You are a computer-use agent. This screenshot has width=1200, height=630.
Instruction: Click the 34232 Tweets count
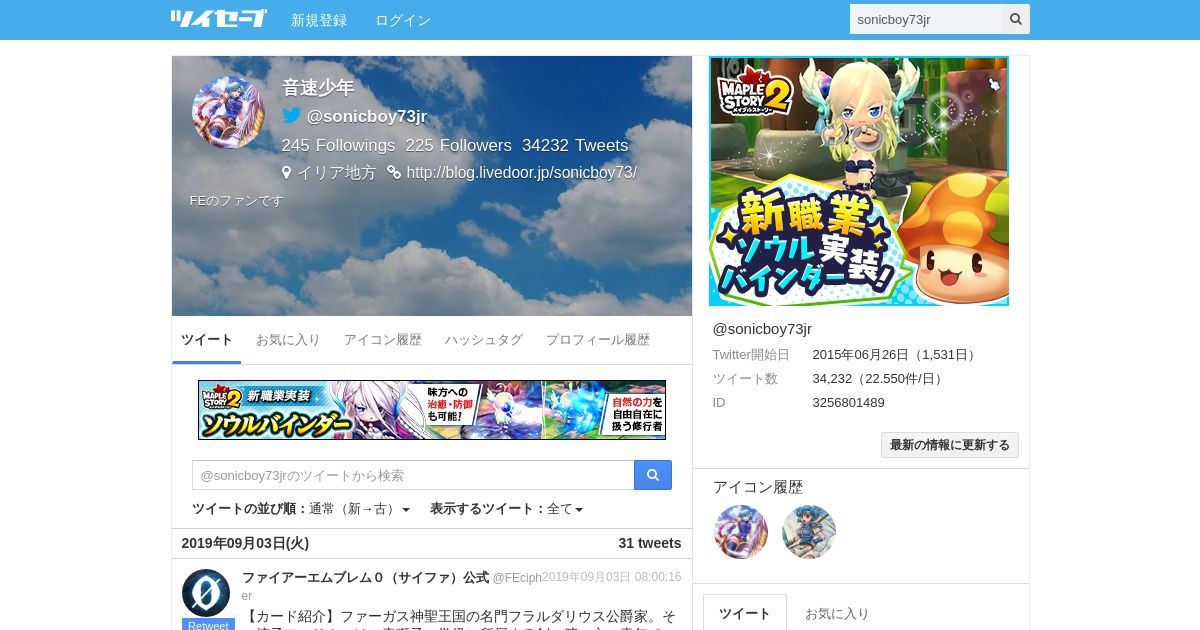point(575,145)
